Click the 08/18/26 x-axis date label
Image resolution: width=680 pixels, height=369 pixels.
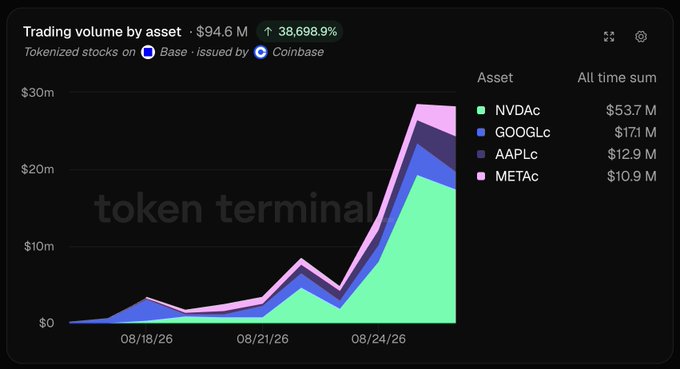pos(147,339)
